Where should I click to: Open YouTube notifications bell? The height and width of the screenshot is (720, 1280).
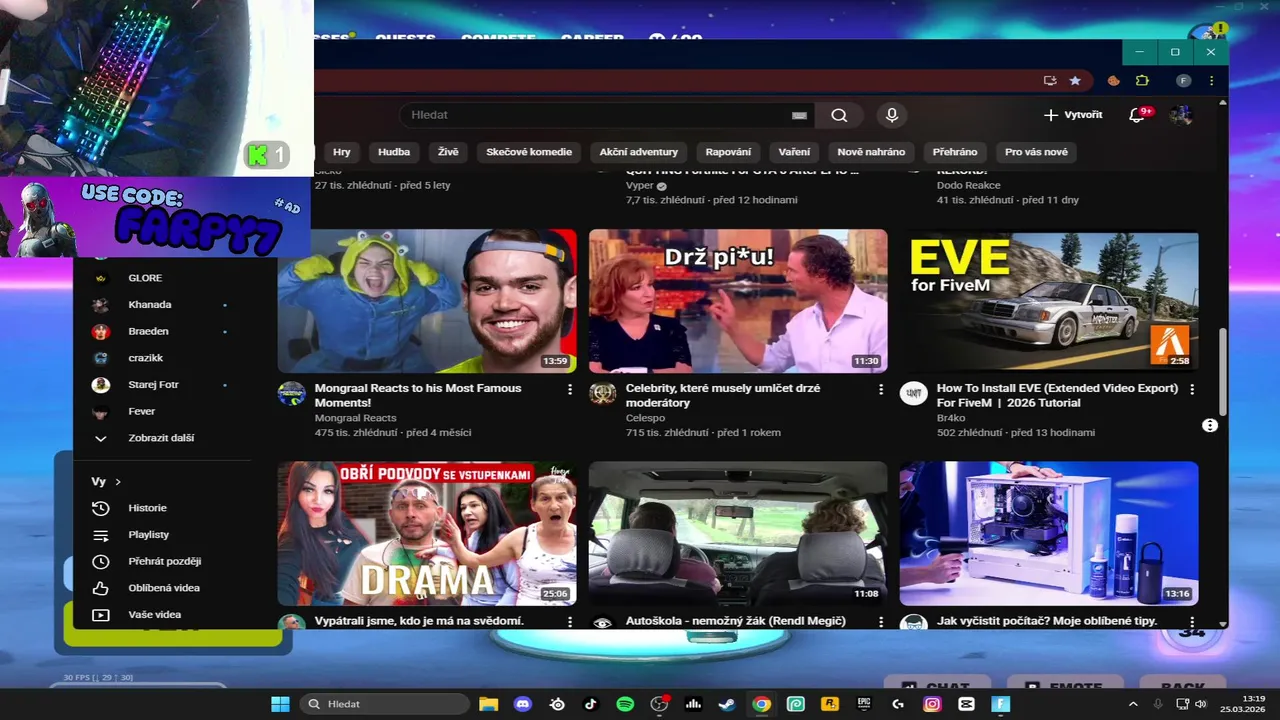click(1136, 115)
